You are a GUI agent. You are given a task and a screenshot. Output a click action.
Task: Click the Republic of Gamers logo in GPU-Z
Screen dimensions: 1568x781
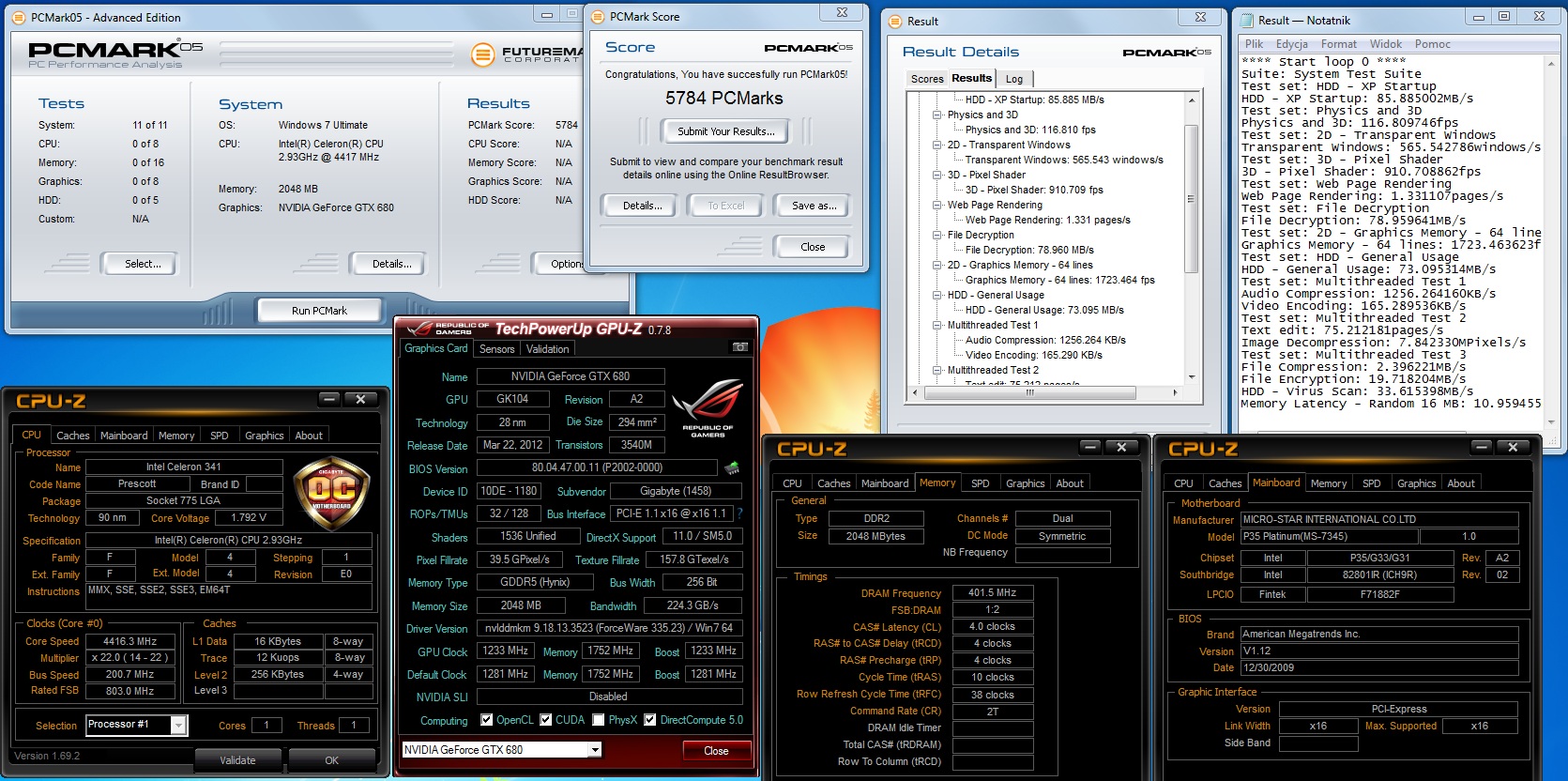[x=708, y=406]
